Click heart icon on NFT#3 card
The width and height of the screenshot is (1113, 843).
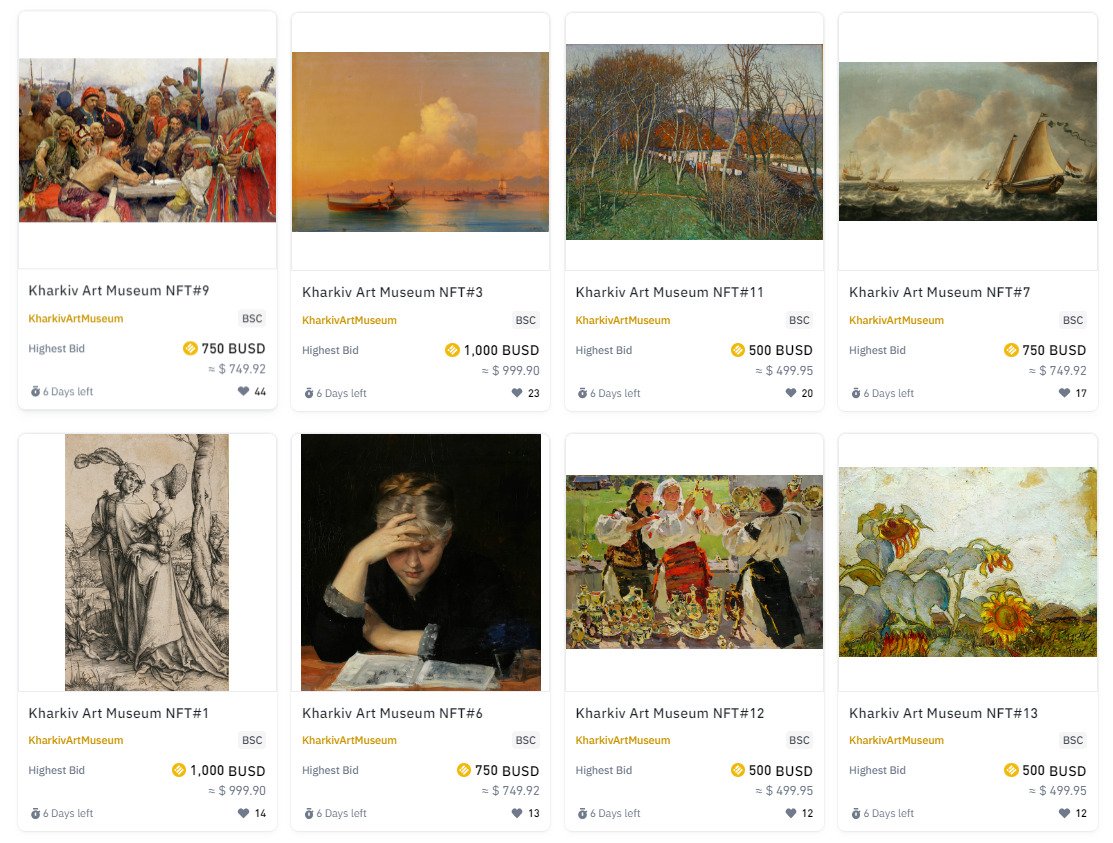(x=517, y=393)
